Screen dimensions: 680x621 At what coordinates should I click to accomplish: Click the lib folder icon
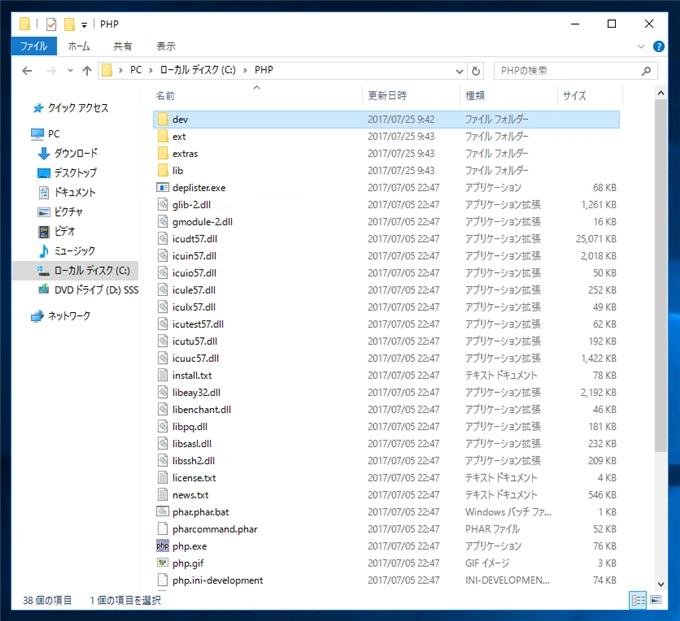tap(163, 170)
